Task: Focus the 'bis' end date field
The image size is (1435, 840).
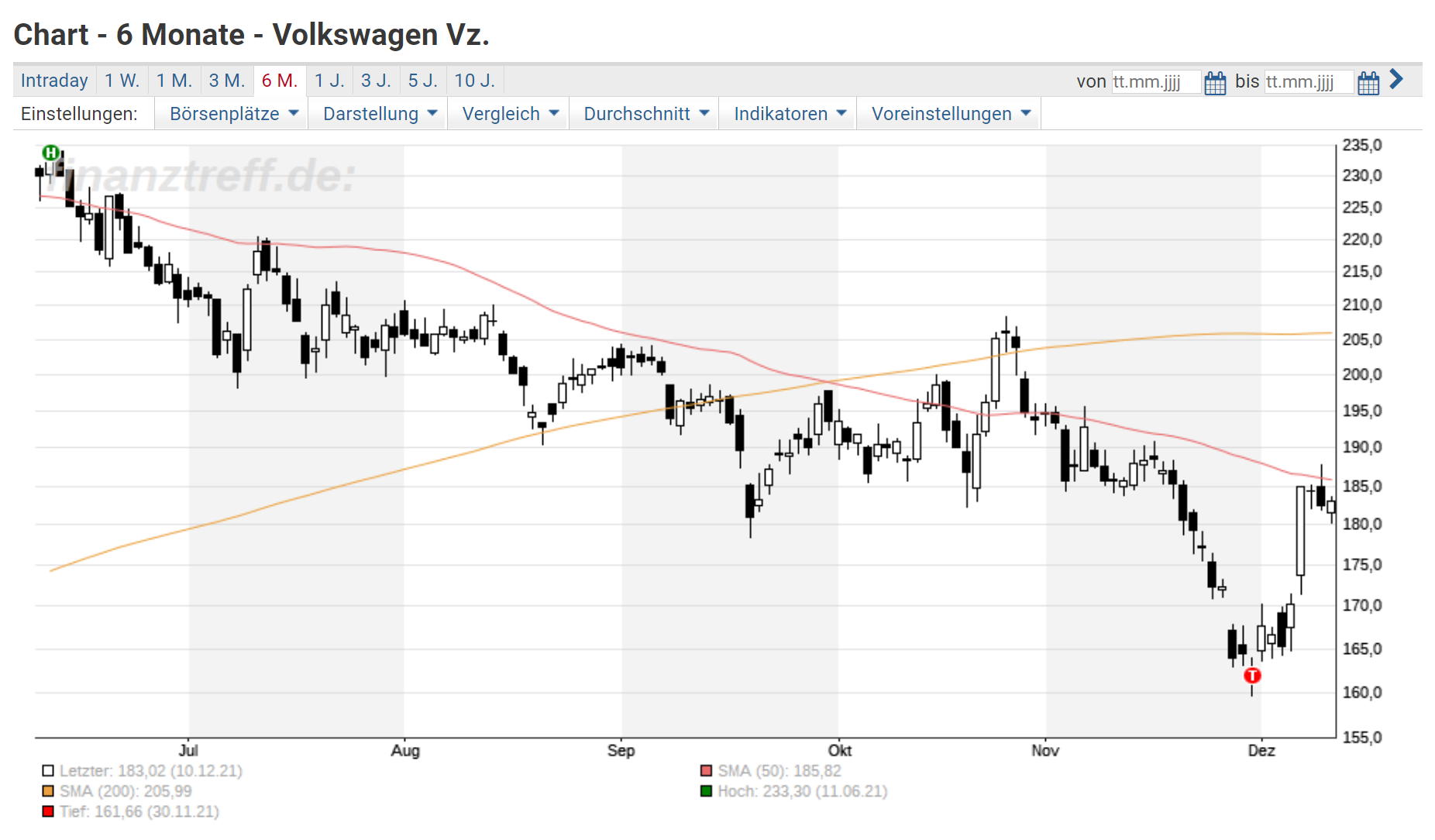Action: tap(1309, 82)
